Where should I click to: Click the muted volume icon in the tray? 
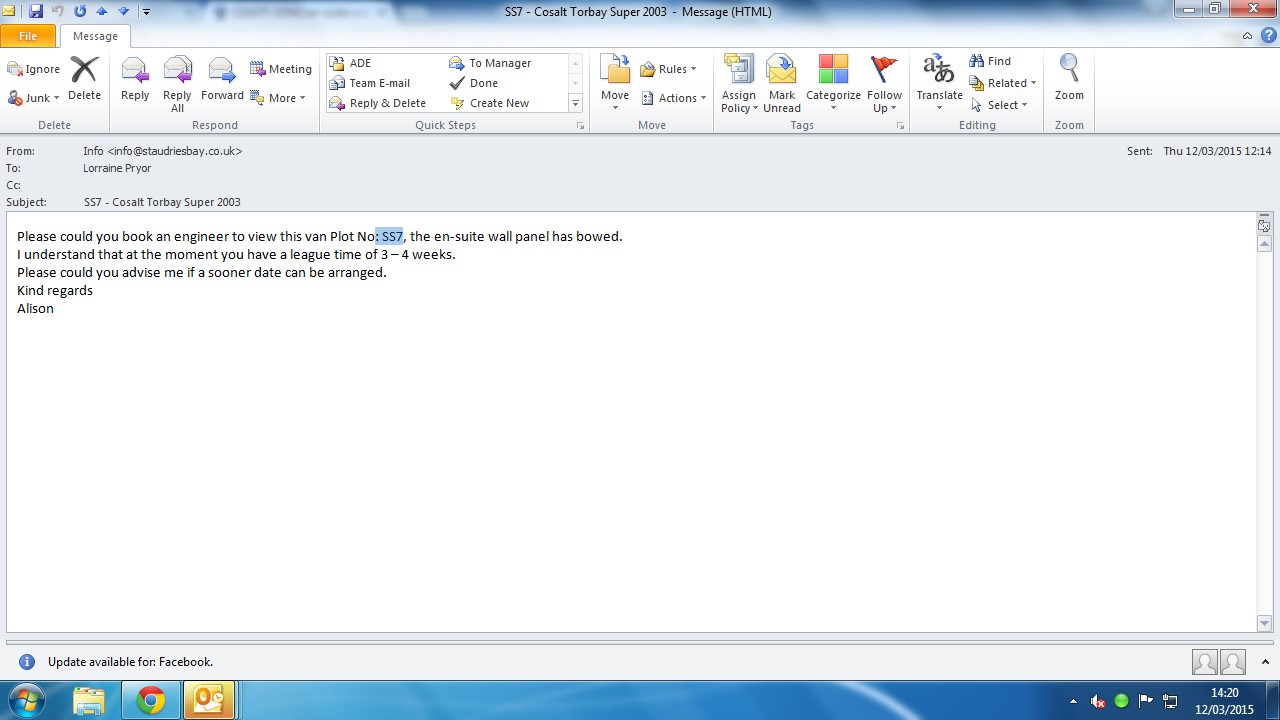1098,701
